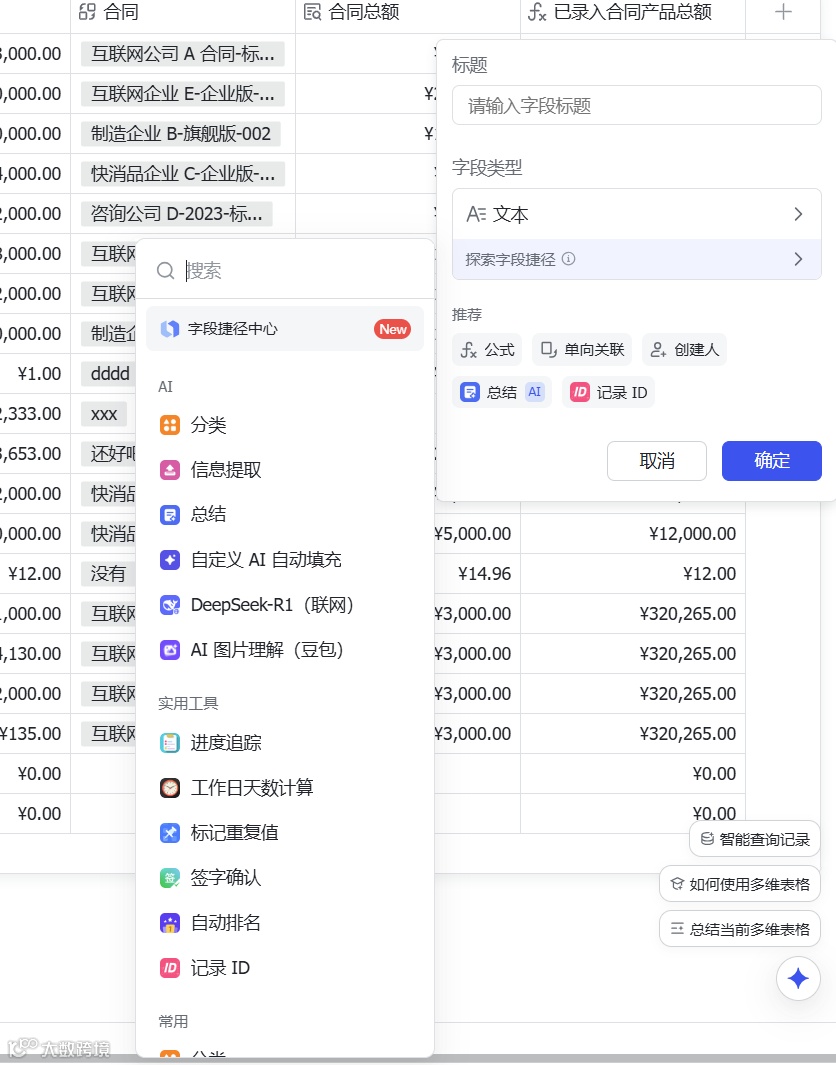Click 总结当前多维表格

(x=740, y=929)
